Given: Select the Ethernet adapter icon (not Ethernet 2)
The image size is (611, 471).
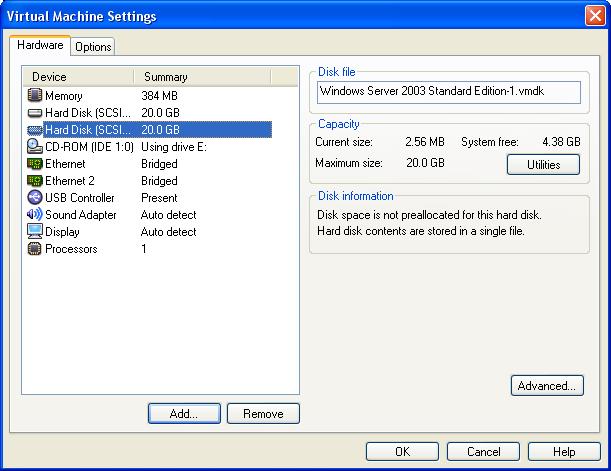Looking at the screenshot, I should click(x=35, y=163).
